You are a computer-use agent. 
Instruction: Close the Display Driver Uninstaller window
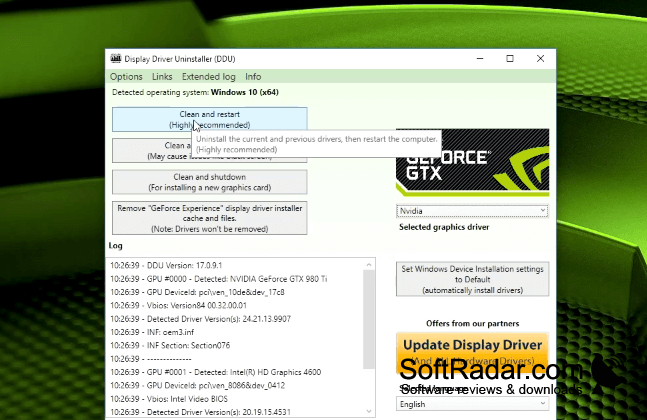[540, 59]
